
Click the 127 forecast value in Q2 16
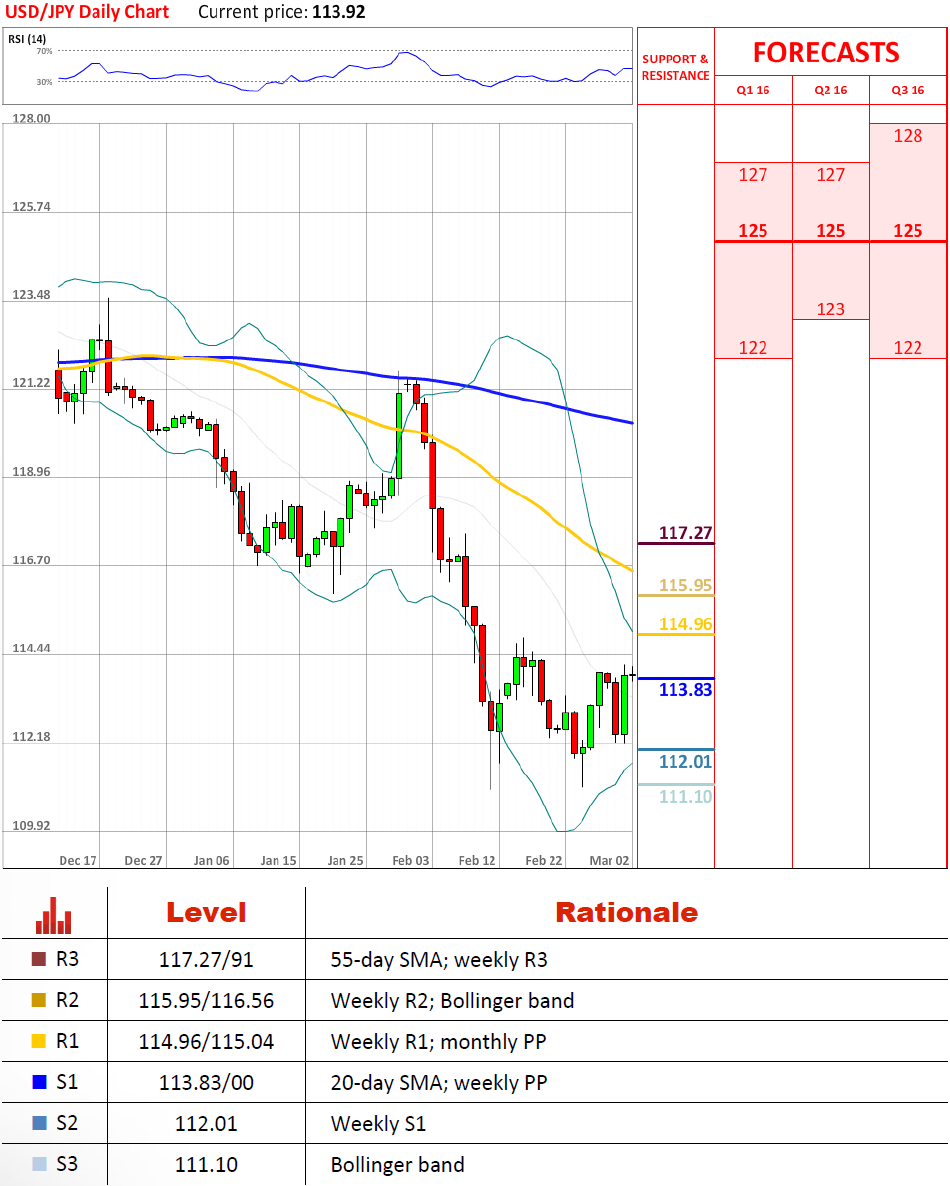pyautogui.click(x=830, y=175)
